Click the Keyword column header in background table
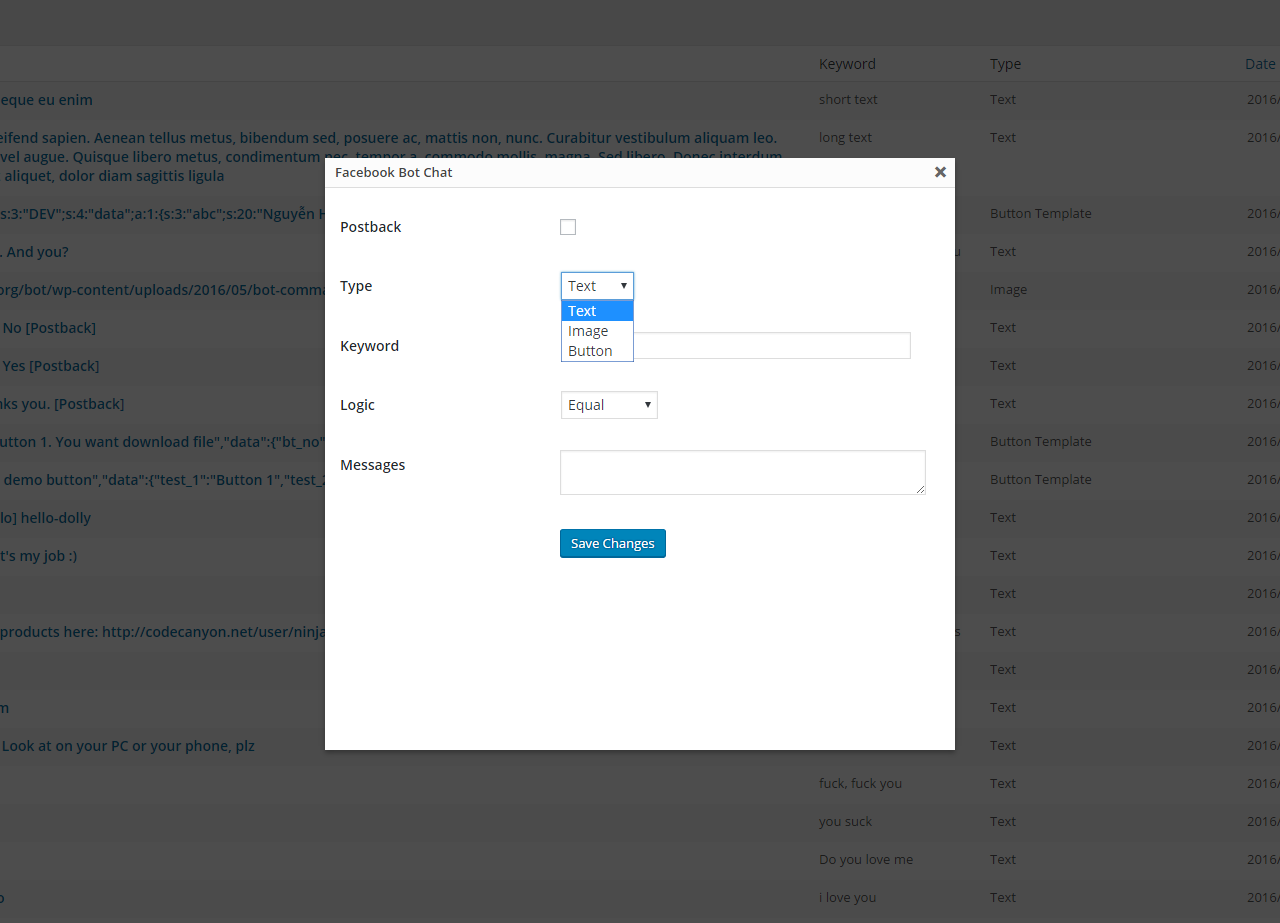 click(x=847, y=64)
